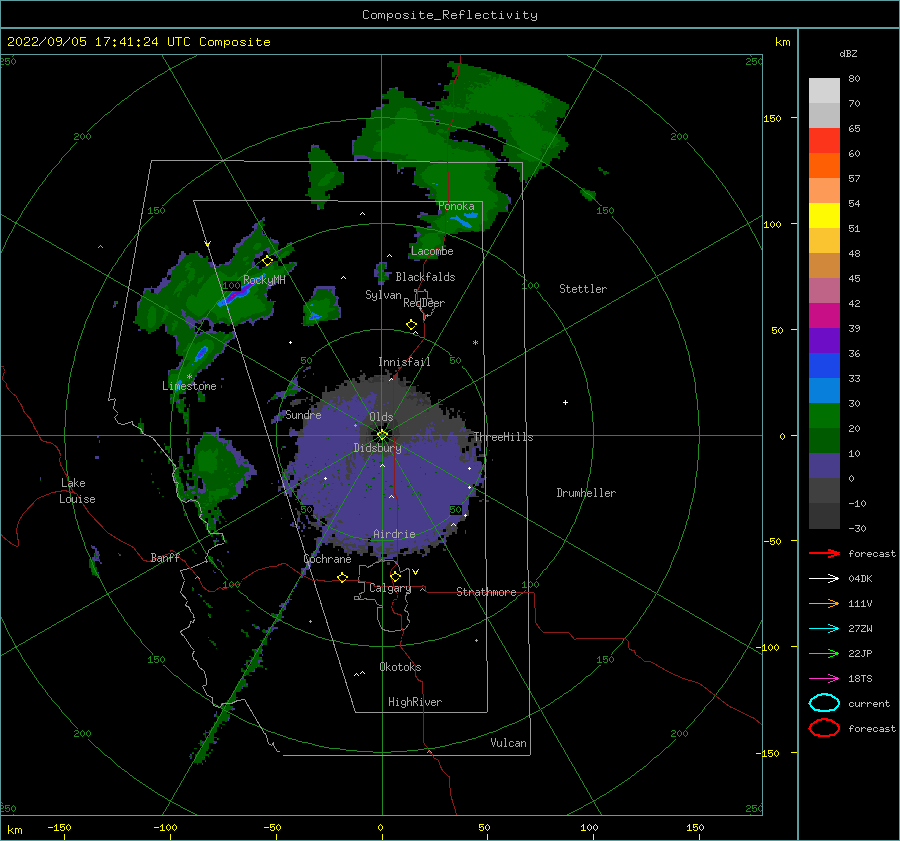The height and width of the screenshot is (841, 900).
Task: Click the Strathmore city label
Action: pyautogui.click(x=486, y=592)
